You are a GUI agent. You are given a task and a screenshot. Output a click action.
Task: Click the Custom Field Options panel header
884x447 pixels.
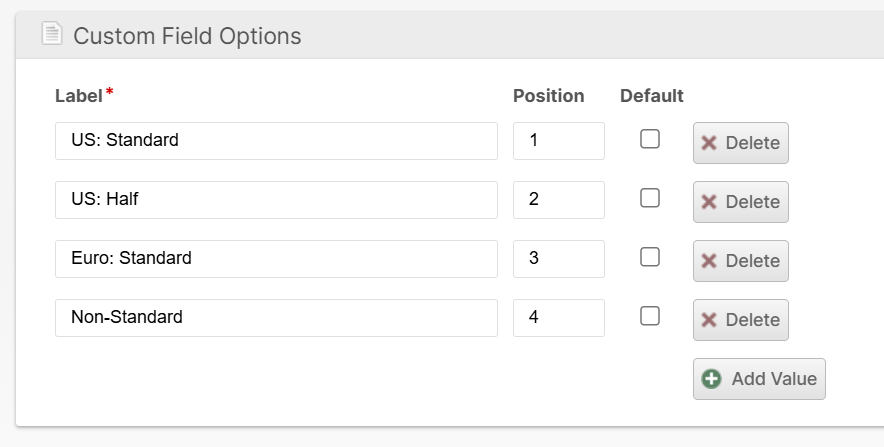(450, 36)
